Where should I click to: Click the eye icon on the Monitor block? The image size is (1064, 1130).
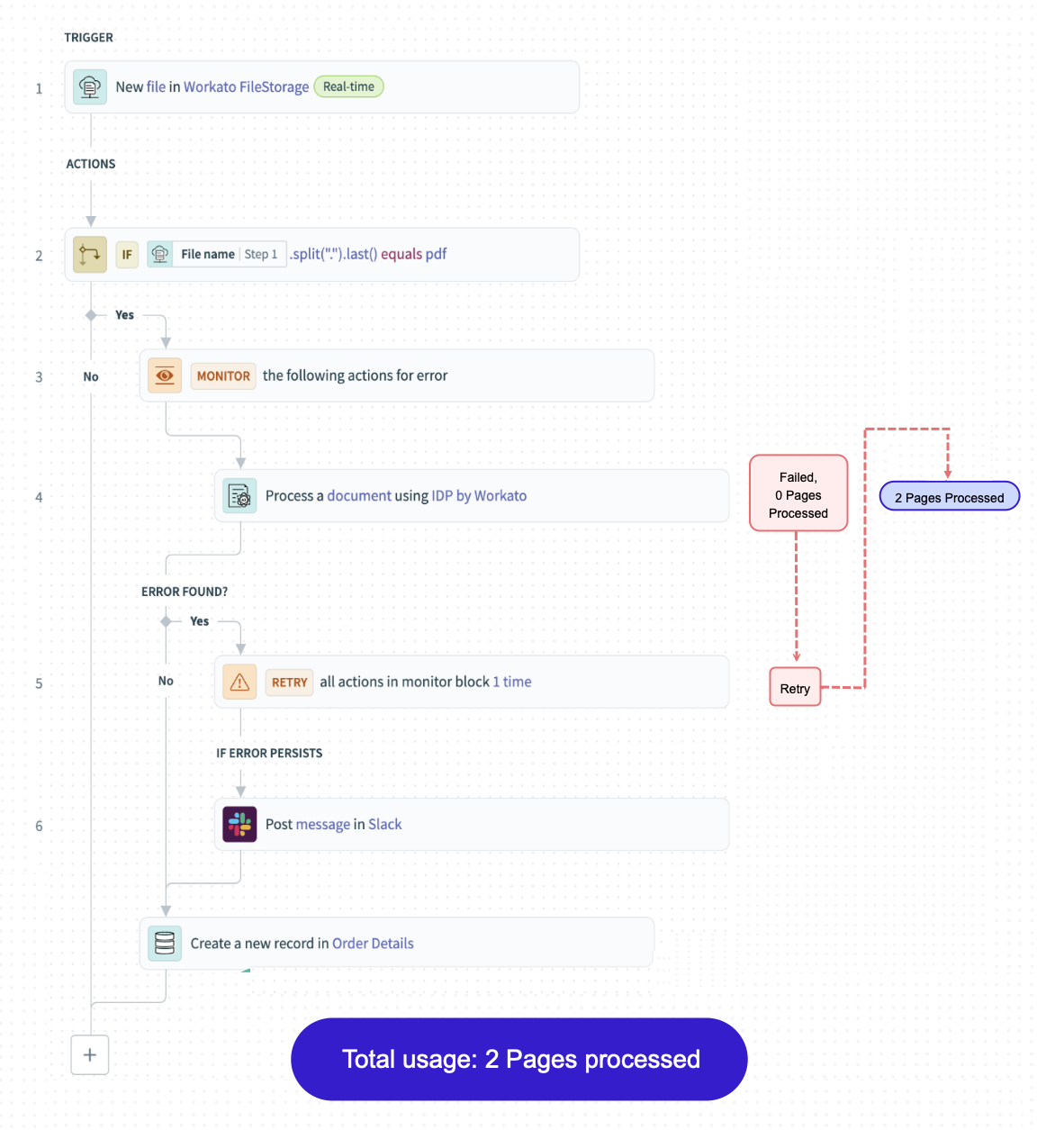pos(164,375)
